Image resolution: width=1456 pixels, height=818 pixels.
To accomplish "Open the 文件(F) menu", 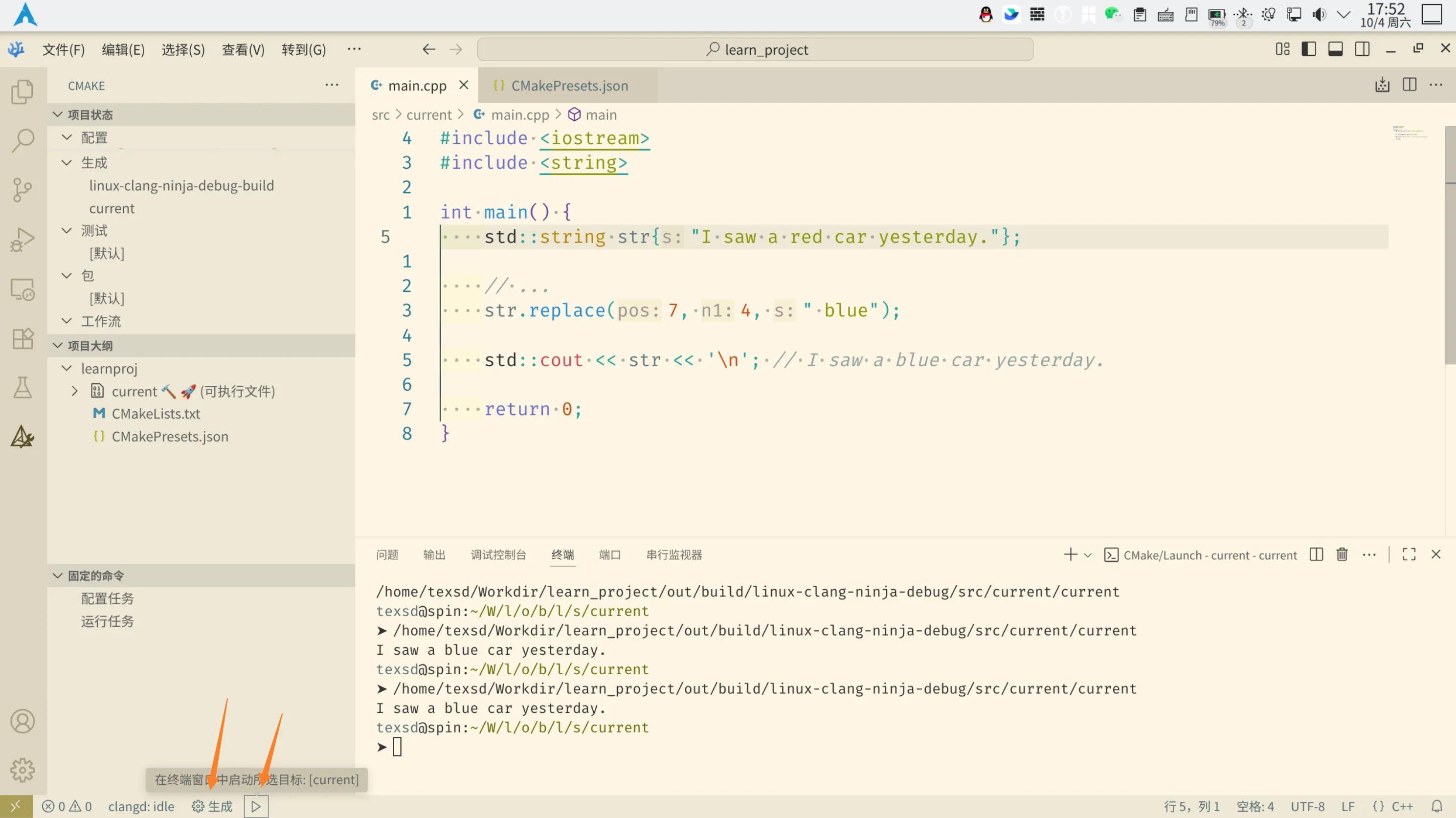I will pos(63,50).
